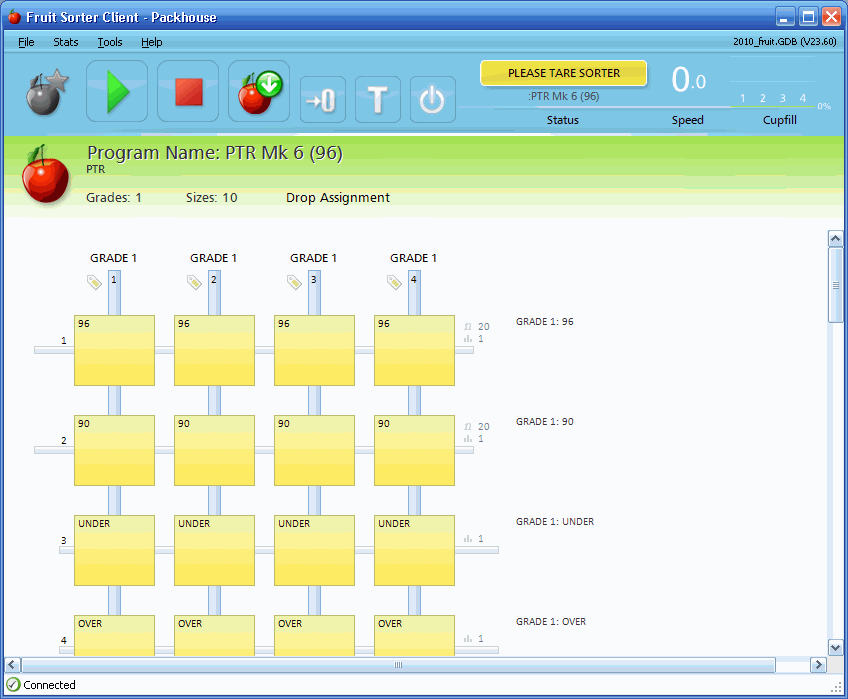Click the GRADE 1: 96 row label
848x699 pixels.
point(545,321)
